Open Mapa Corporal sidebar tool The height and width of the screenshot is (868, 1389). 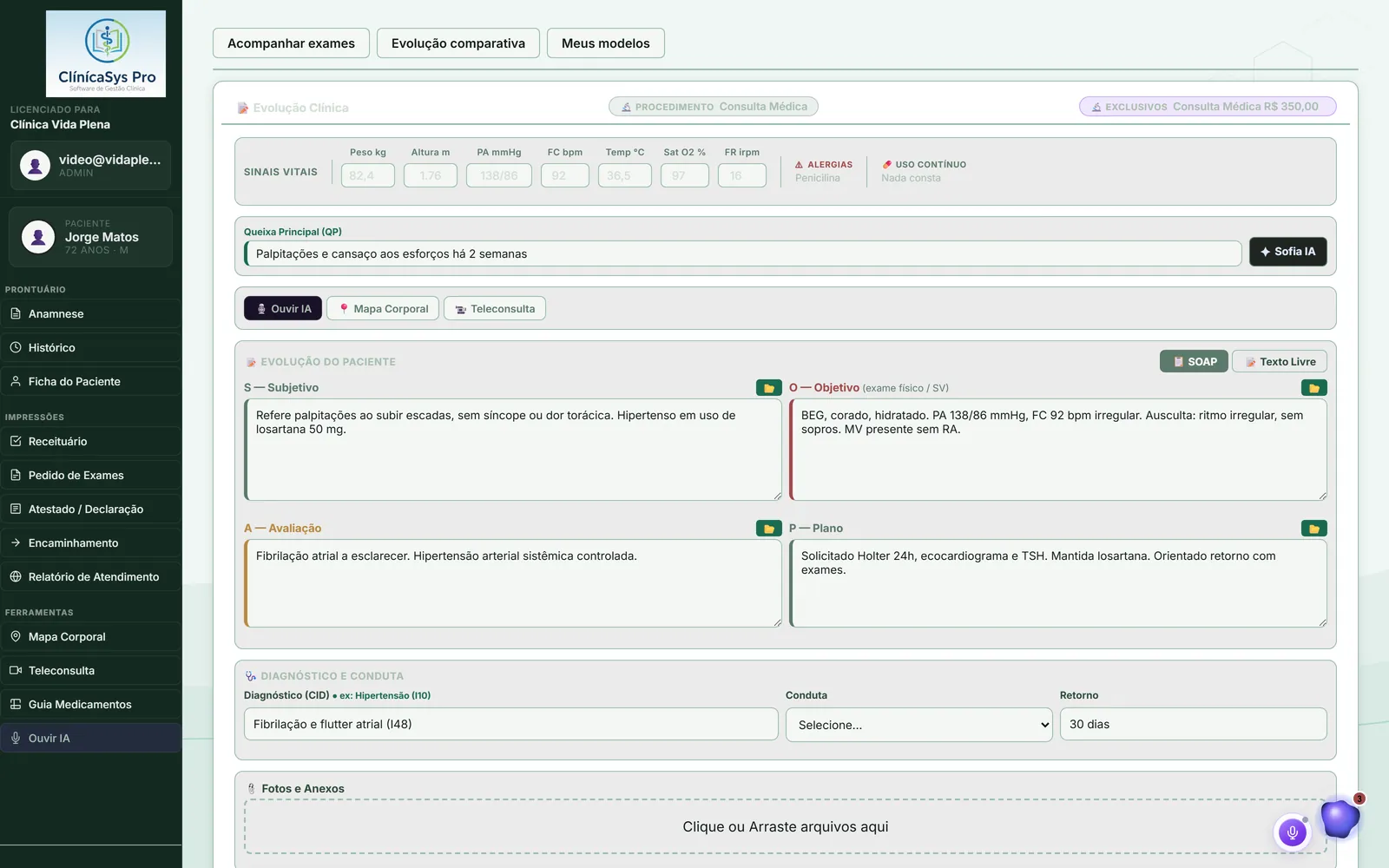pos(91,637)
